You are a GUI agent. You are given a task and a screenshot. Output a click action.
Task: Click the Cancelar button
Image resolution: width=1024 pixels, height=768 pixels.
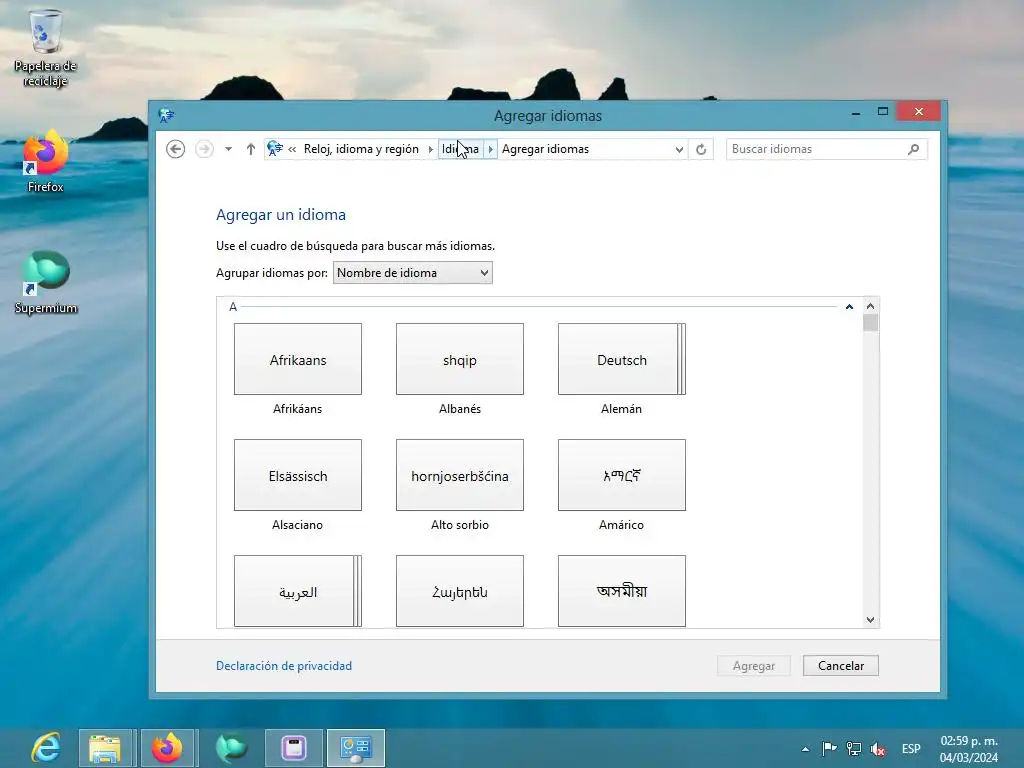(840, 665)
